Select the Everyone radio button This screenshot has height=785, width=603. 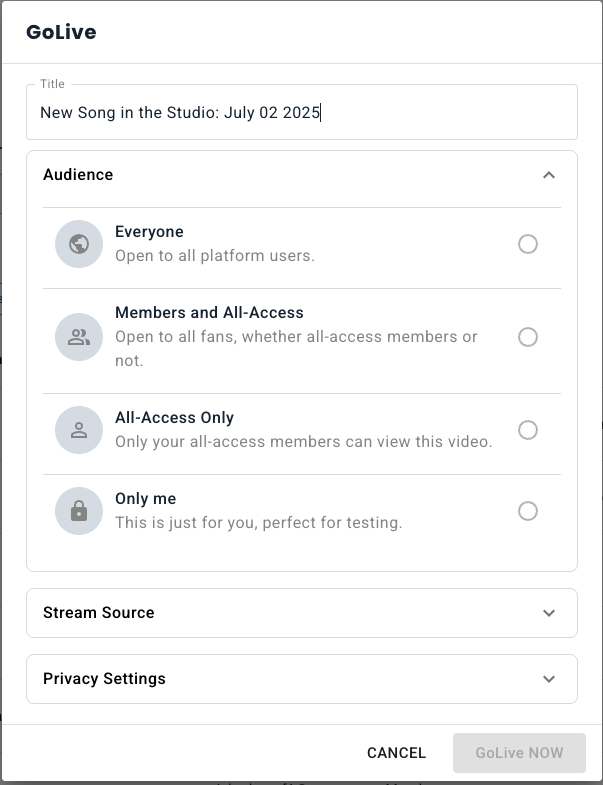[528, 244]
